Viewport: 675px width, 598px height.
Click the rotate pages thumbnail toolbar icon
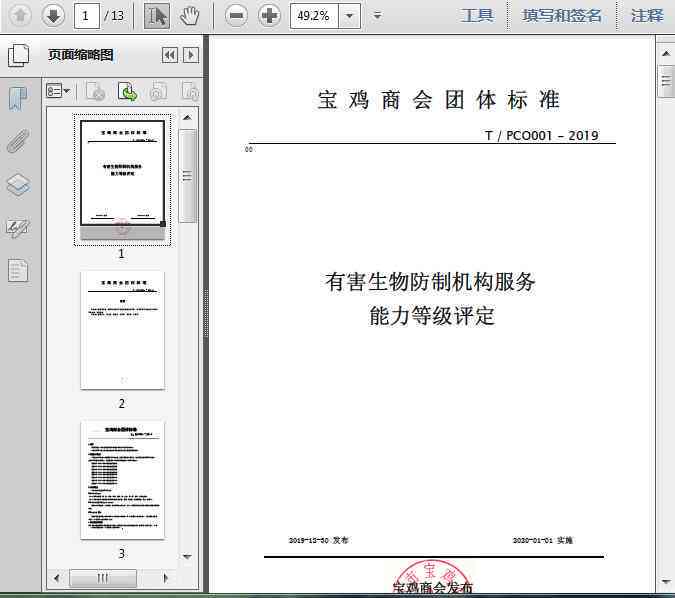[x=96, y=91]
